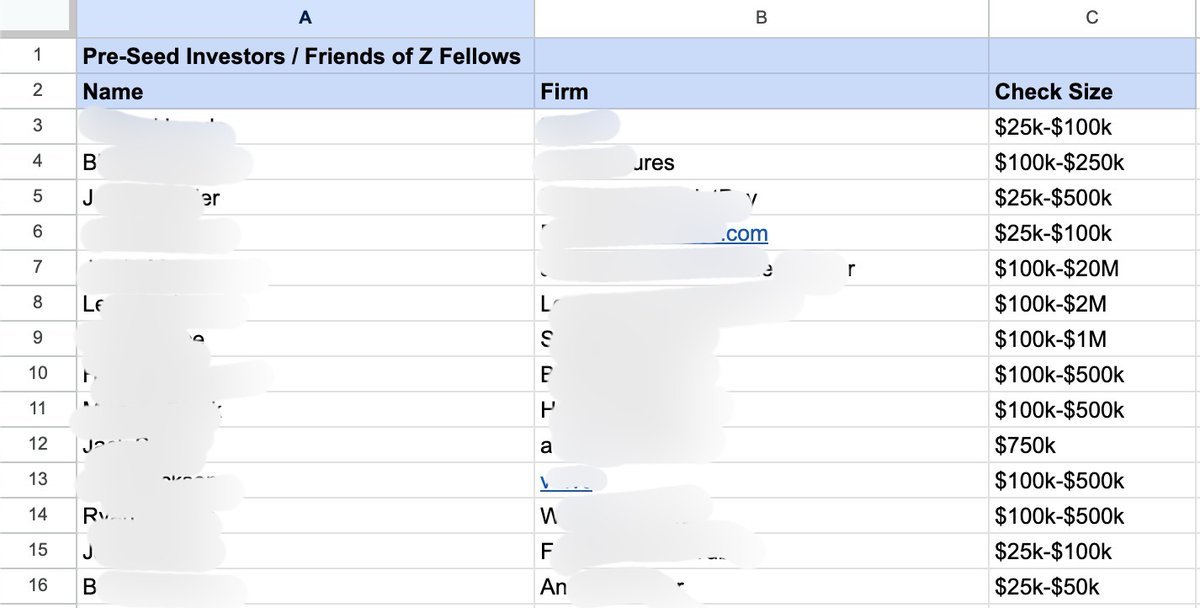Select the $100k-$20M check size cell
Image resolution: width=1200 pixels, height=608 pixels.
tap(1094, 269)
